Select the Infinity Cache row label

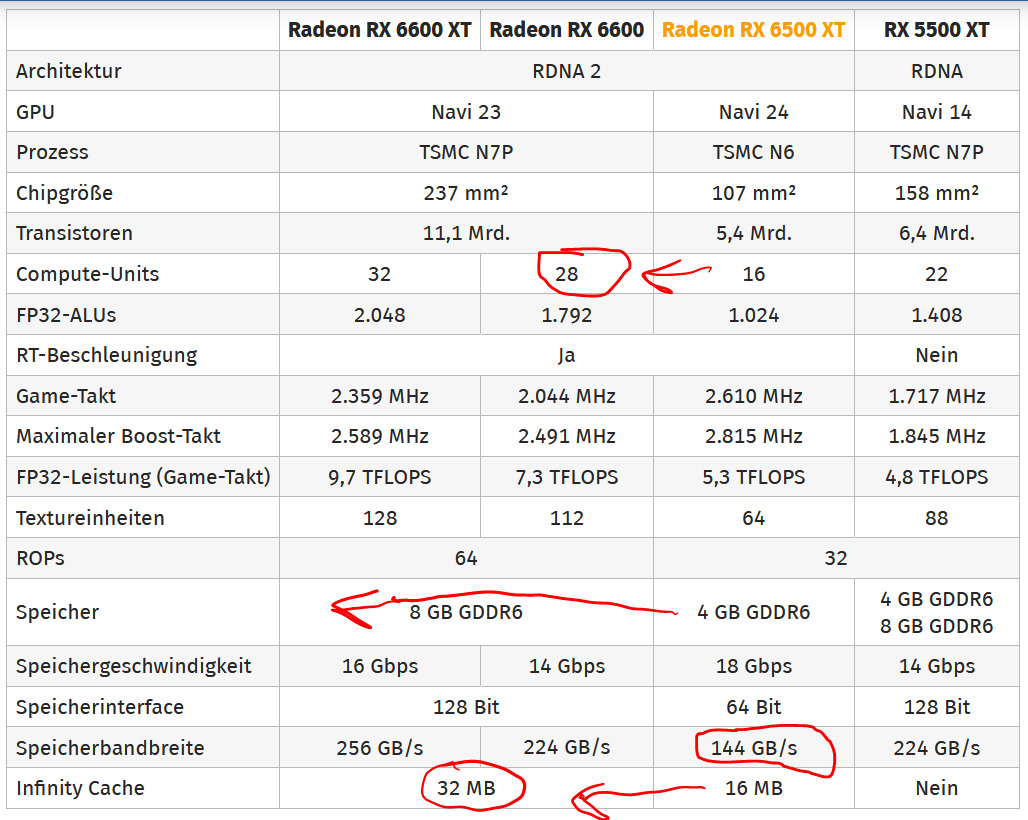click(x=80, y=788)
